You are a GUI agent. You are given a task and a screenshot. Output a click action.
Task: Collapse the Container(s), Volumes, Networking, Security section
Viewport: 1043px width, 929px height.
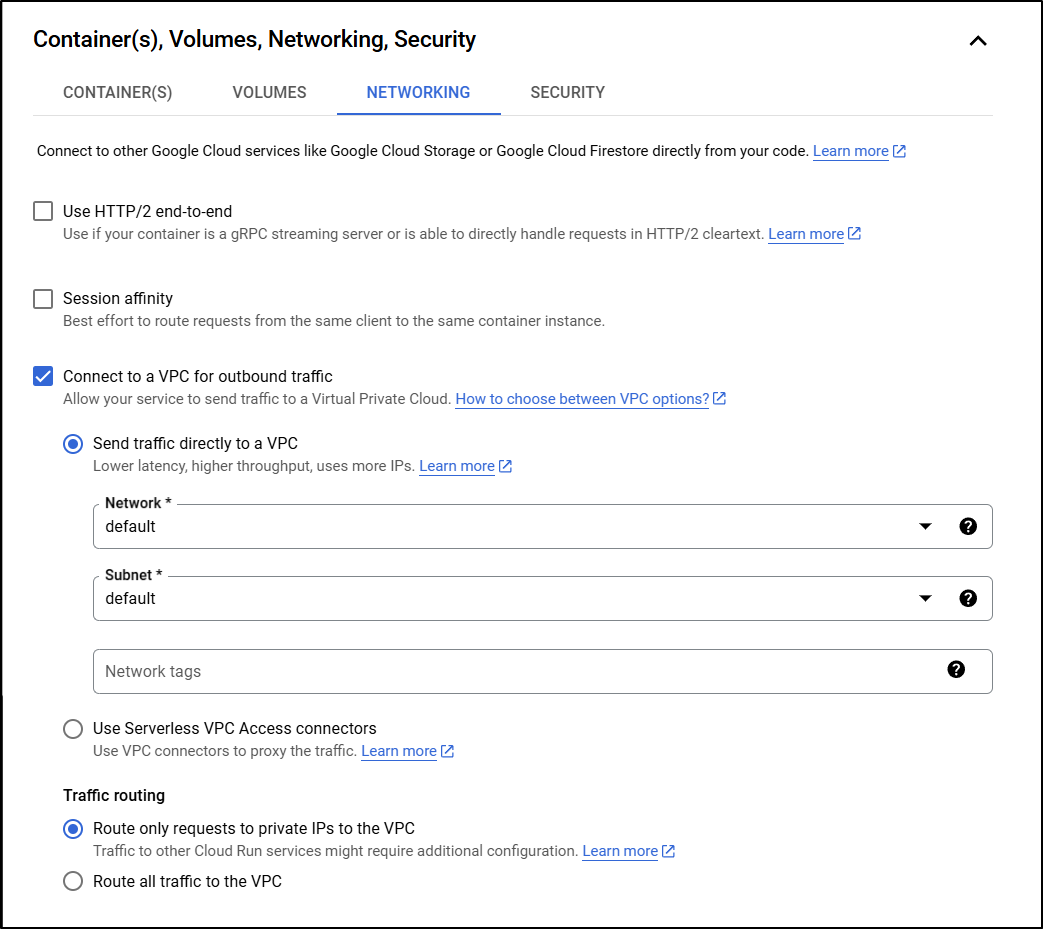click(x=977, y=41)
